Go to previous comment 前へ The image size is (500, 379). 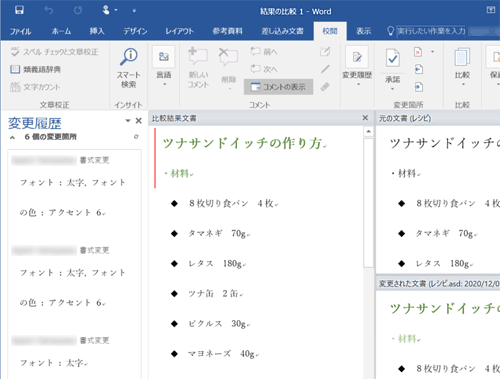point(264,52)
